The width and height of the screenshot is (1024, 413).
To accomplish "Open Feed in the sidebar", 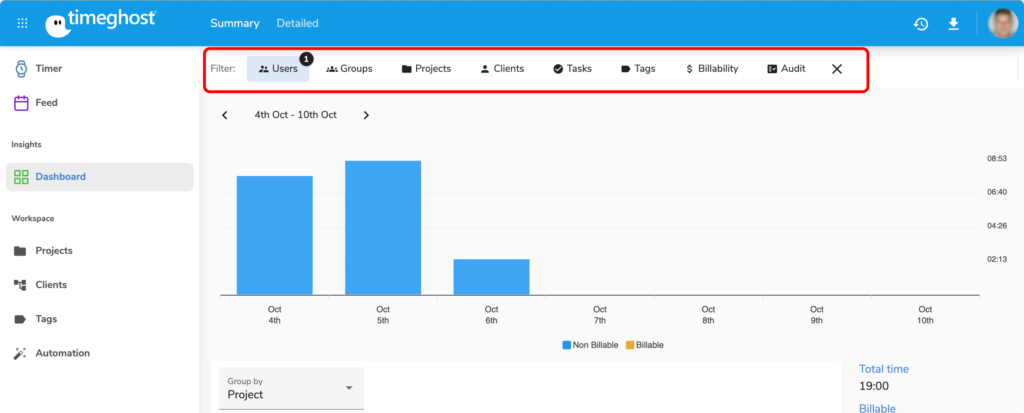I will [x=46, y=103].
